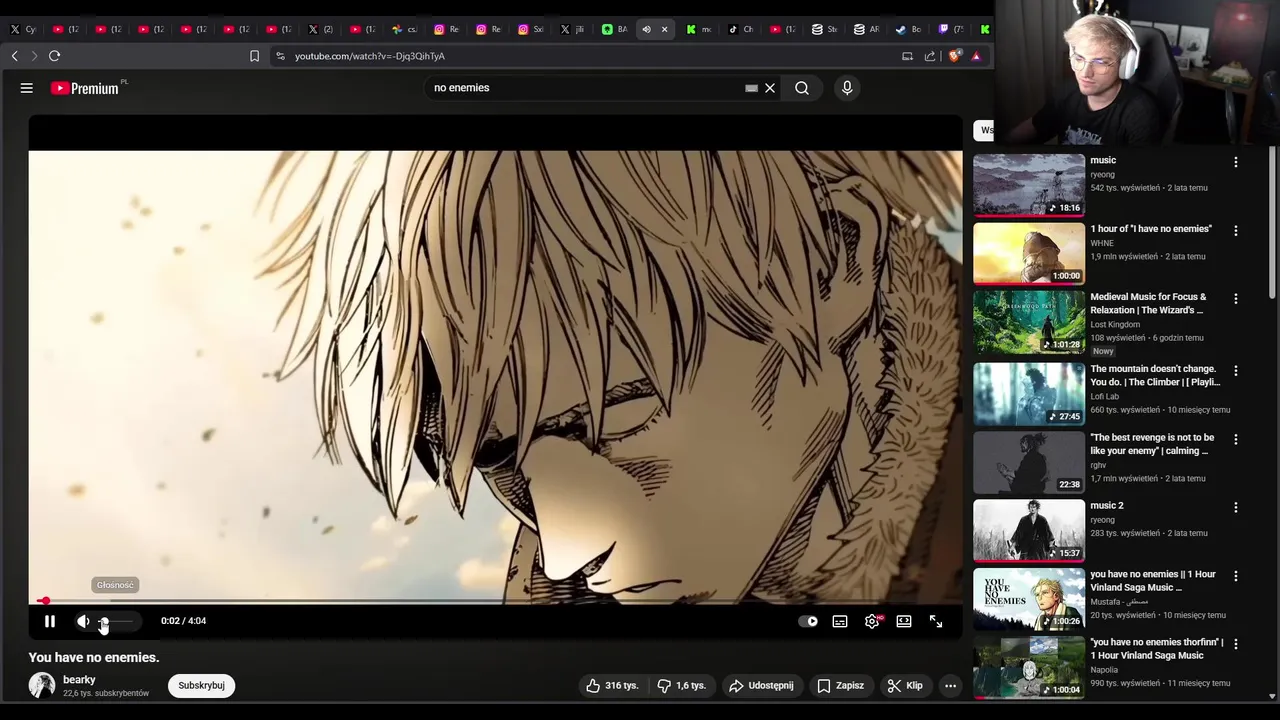Go back with the browser back arrow
1280x720 pixels.
click(x=14, y=56)
